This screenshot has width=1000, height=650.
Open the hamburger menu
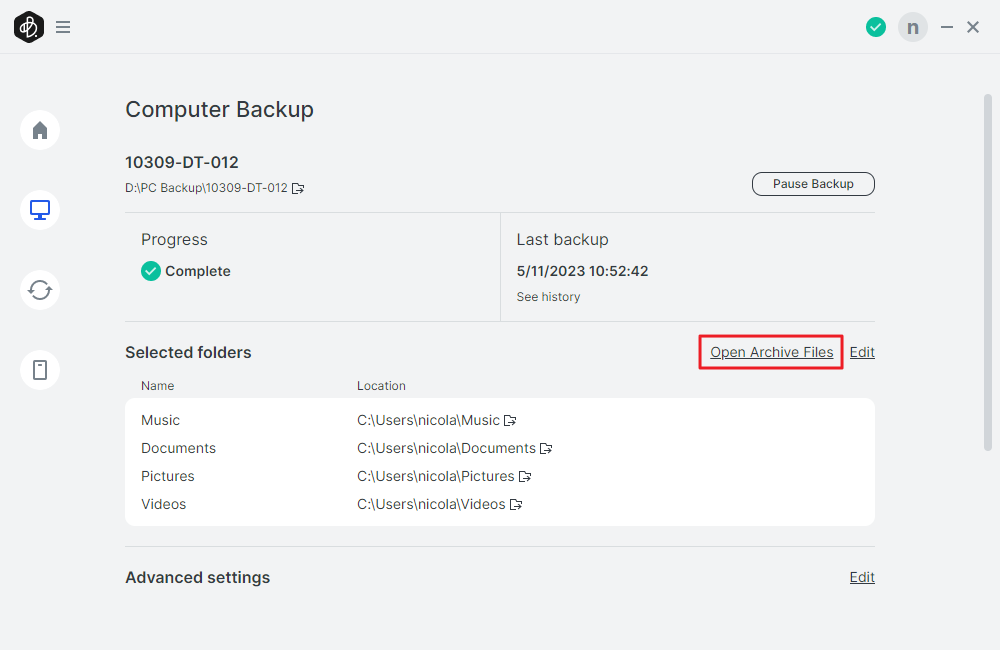tap(63, 27)
